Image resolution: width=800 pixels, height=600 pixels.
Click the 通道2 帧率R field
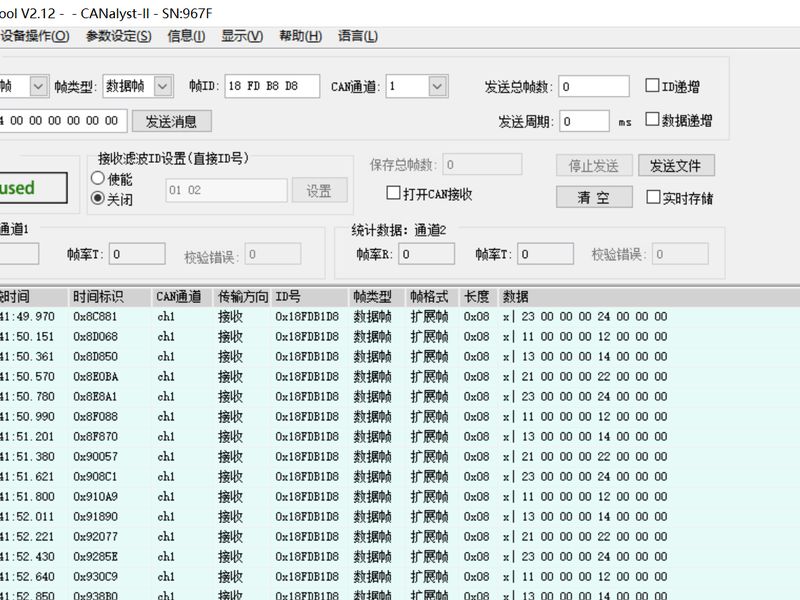pos(427,254)
